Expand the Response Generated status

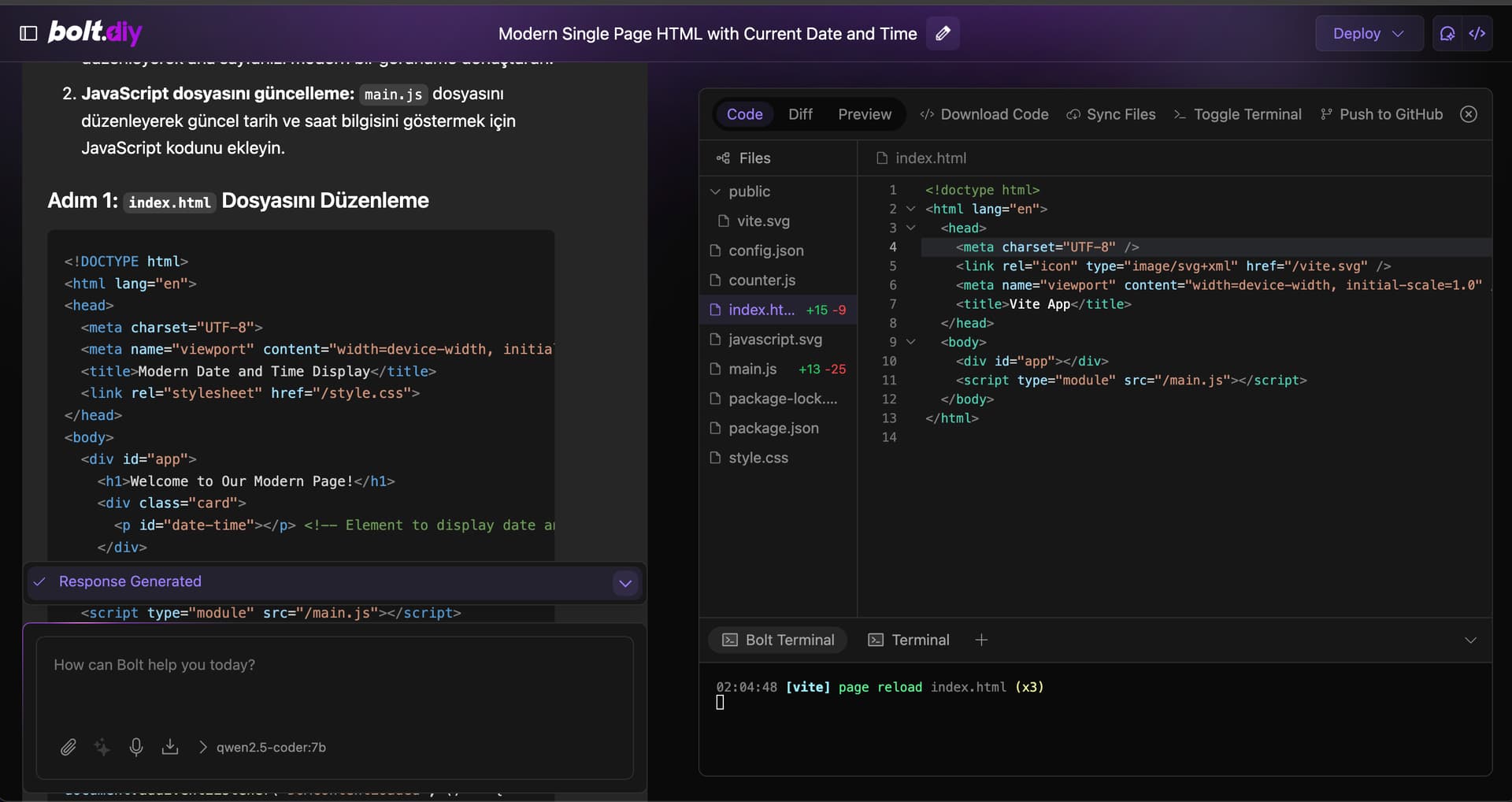tap(625, 583)
